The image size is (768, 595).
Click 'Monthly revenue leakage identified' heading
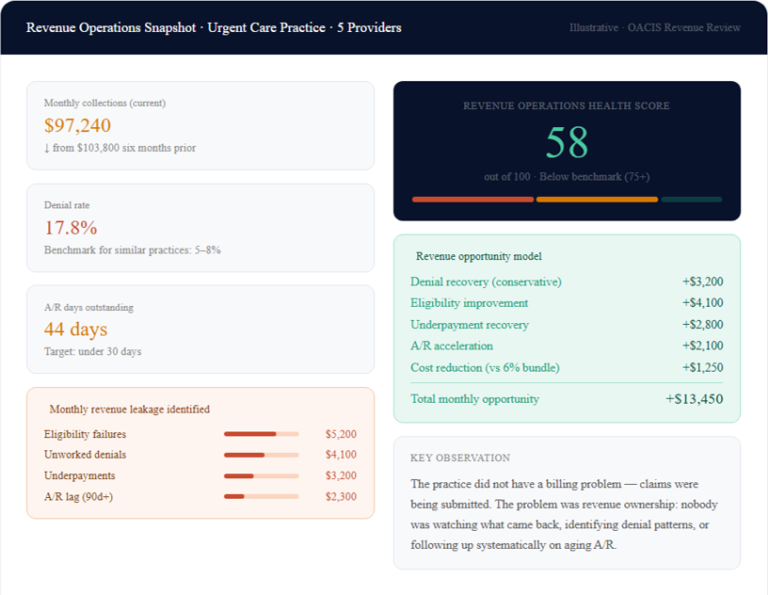[129, 409]
